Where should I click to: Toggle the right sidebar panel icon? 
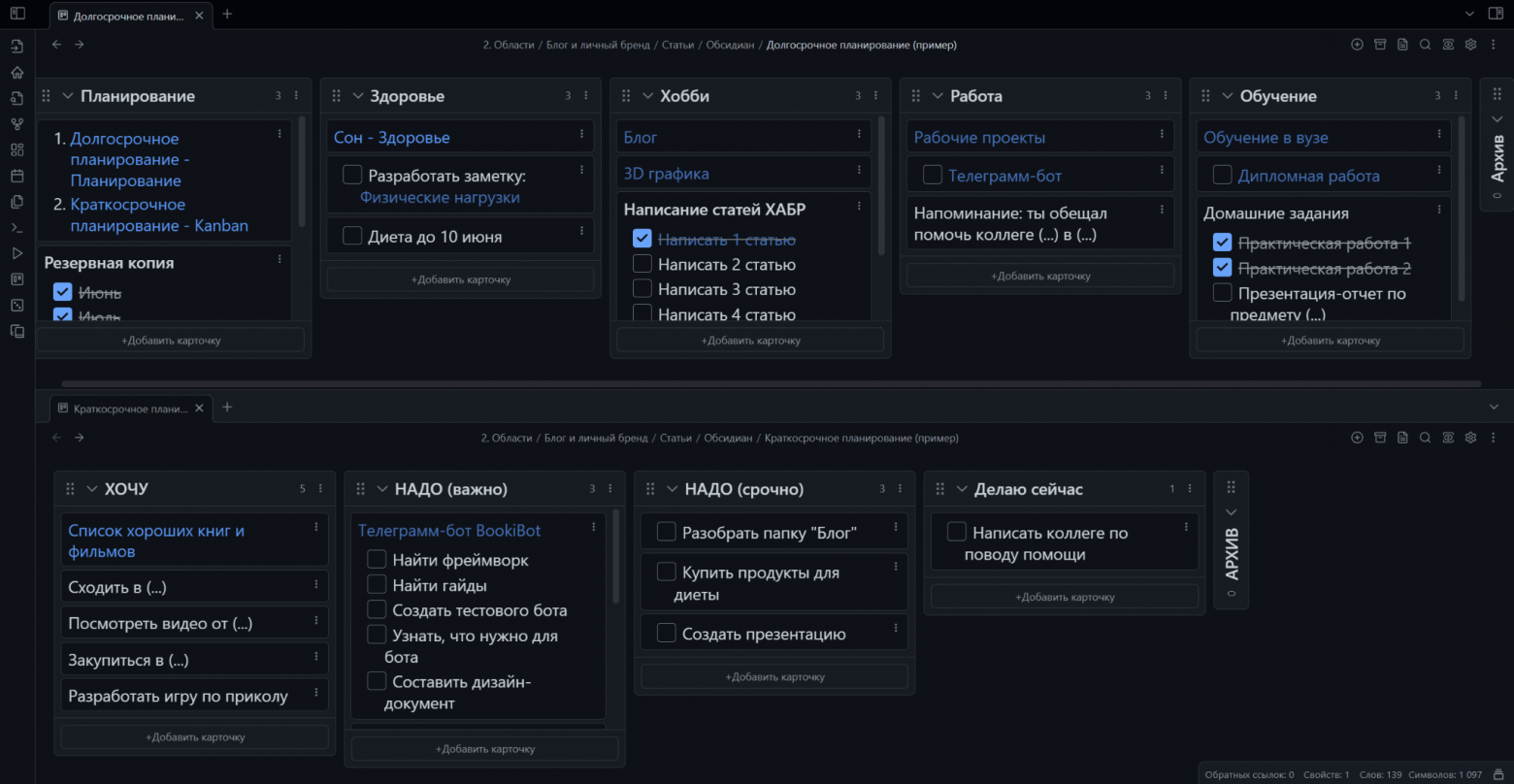click(x=1496, y=14)
